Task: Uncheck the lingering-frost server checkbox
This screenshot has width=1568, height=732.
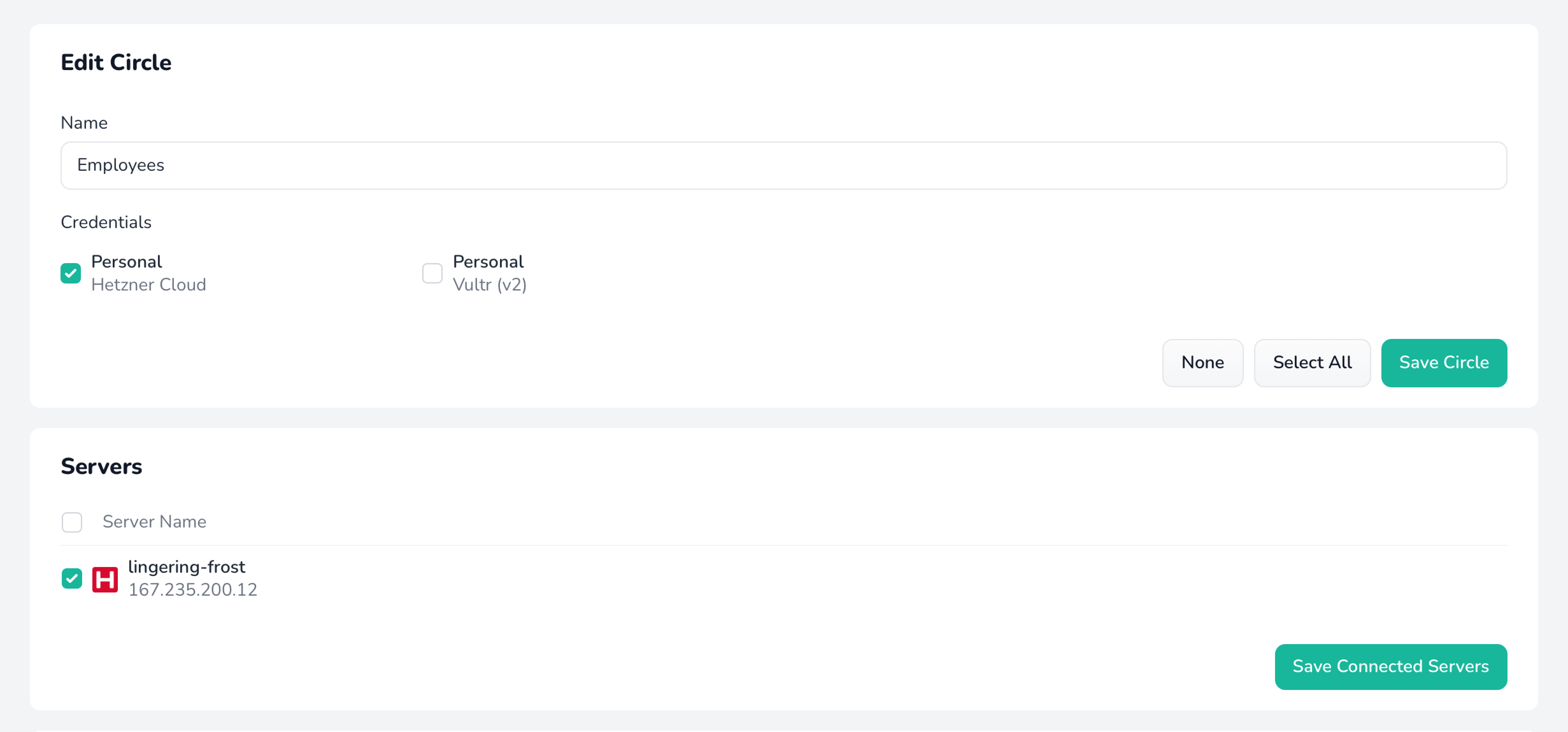Action: click(72, 578)
